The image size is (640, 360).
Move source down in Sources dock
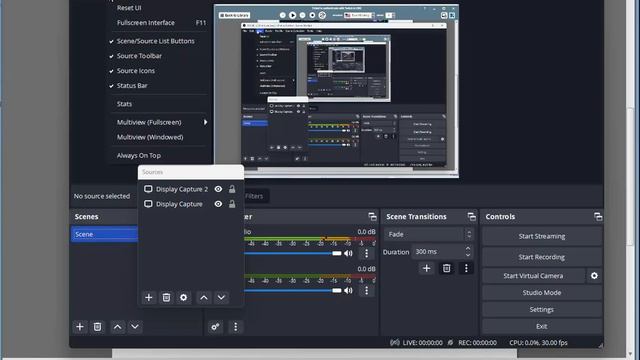(221, 297)
